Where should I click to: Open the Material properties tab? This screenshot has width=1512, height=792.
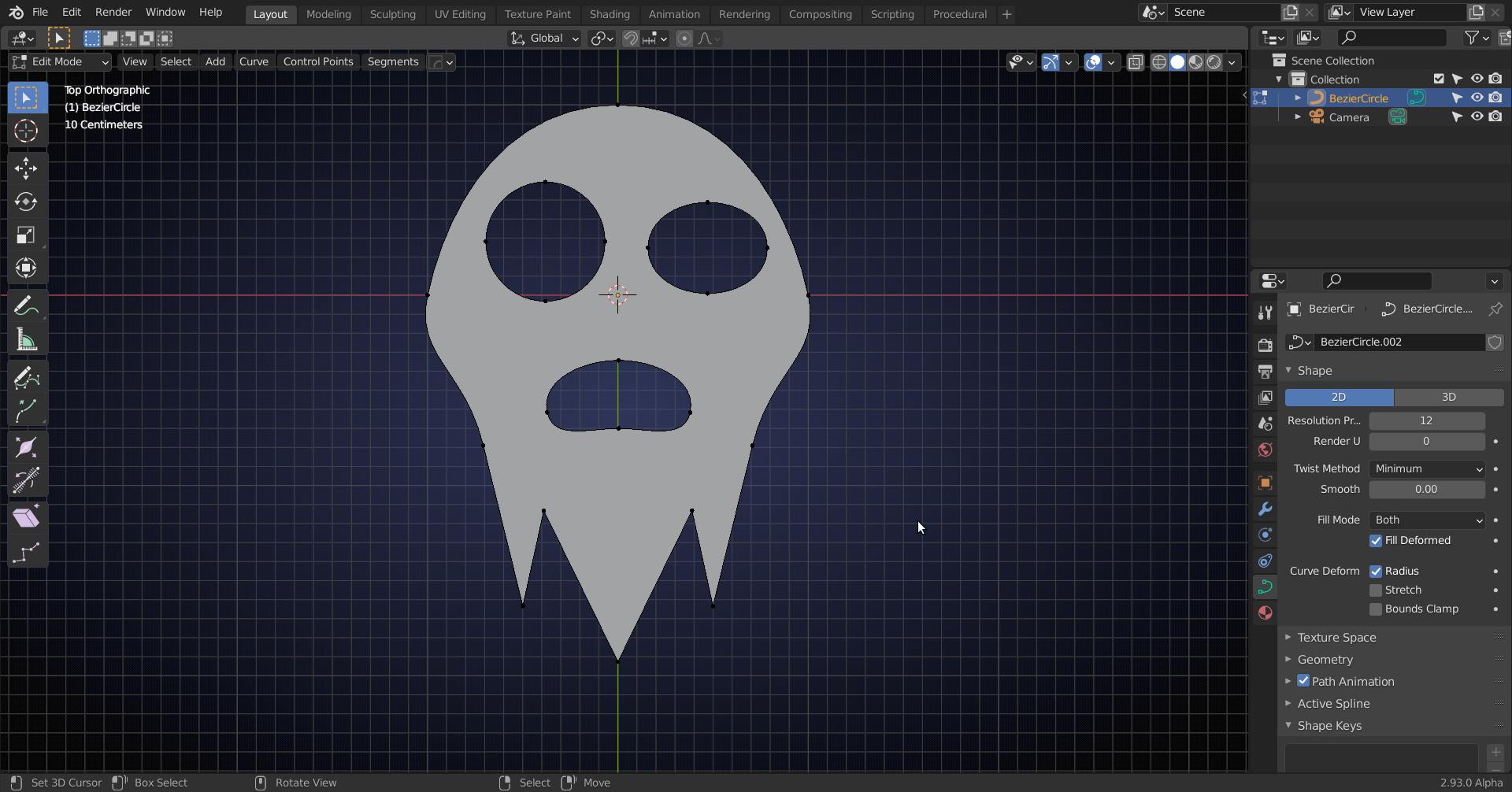(1265, 613)
